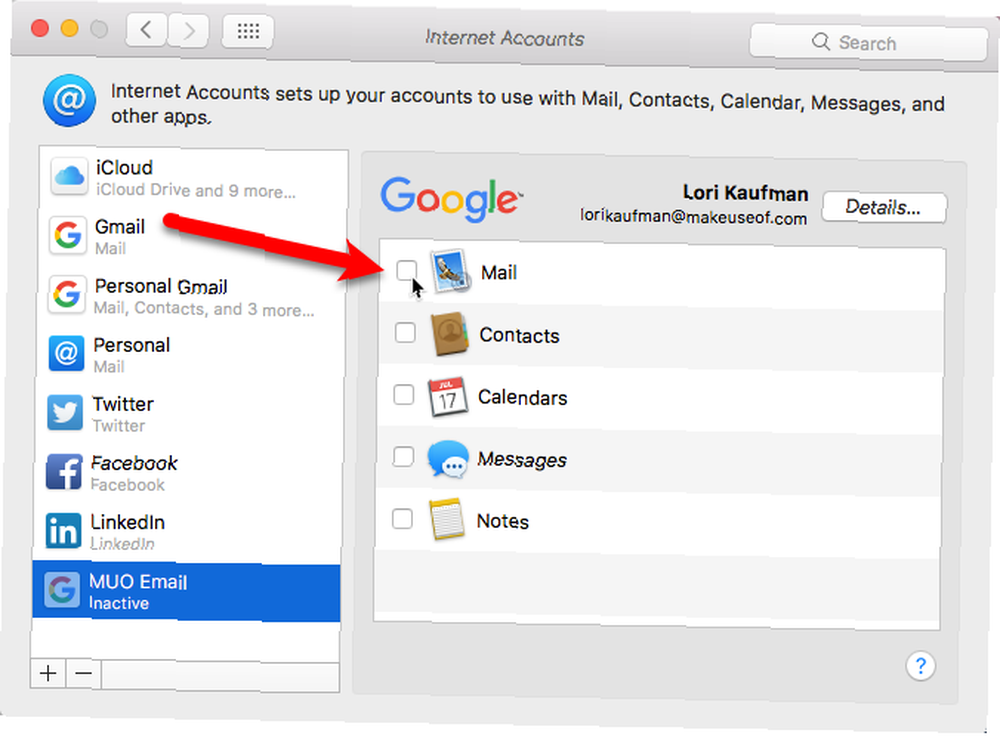Click the lorikaufman@makeuseof.com email text
Image resolution: width=1000 pixels, height=736 pixels.
coord(693,217)
